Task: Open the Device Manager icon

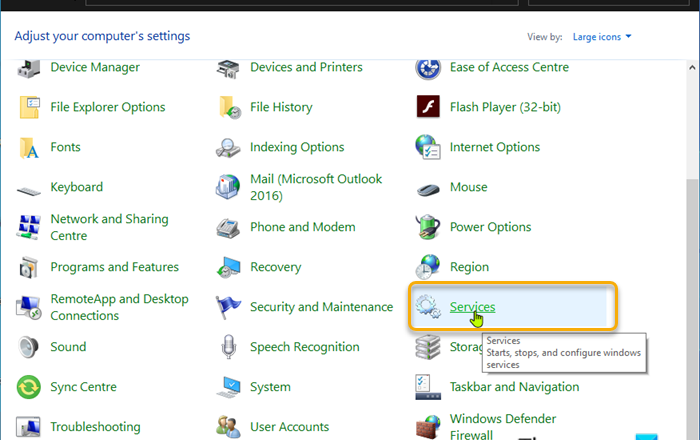Action: pyautogui.click(x=29, y=69)
